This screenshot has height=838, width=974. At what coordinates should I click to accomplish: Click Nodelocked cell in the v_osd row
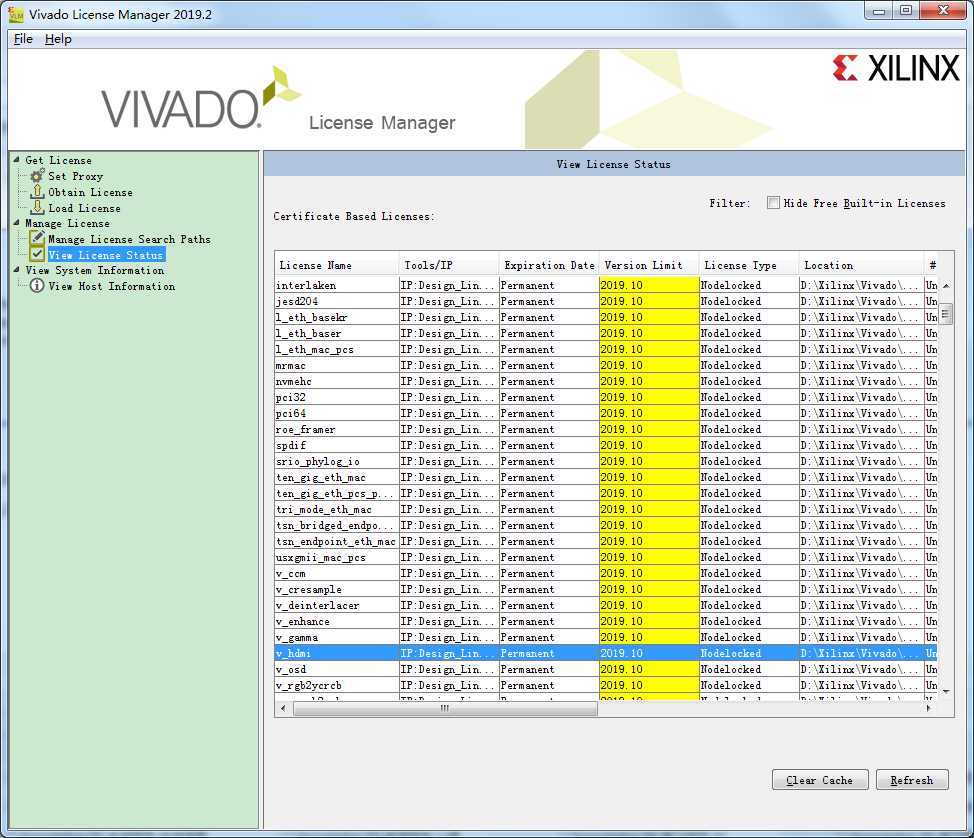(x=749, y=669)
